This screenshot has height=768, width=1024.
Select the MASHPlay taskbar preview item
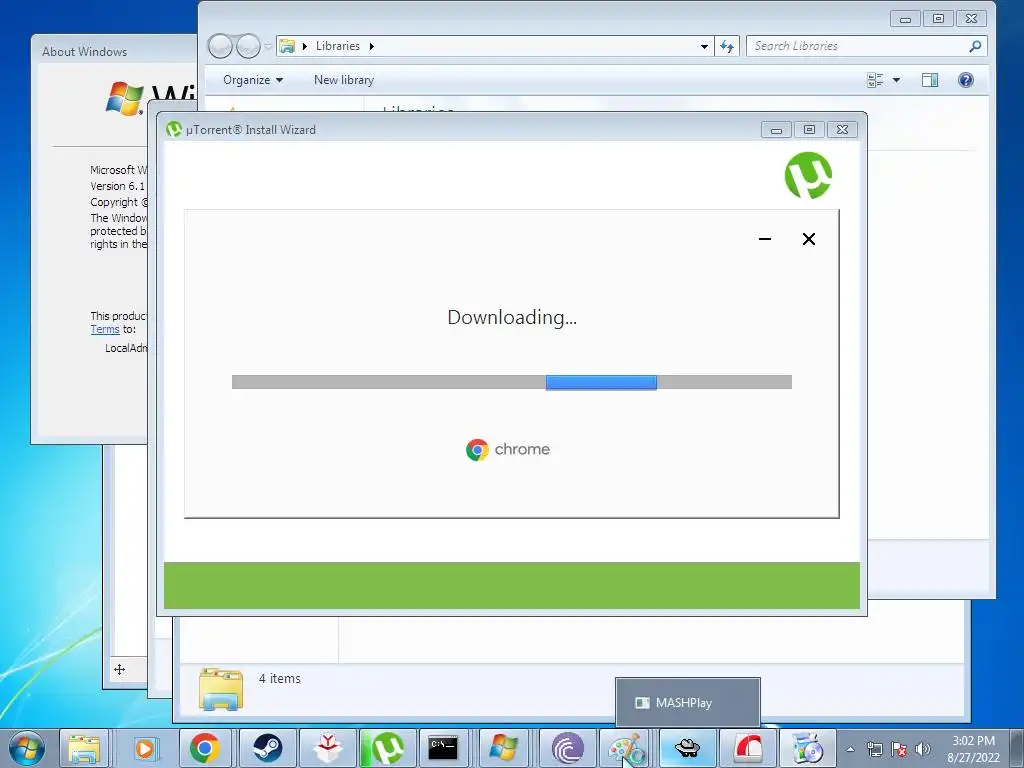pyautogui.click(x=688, y=703)
